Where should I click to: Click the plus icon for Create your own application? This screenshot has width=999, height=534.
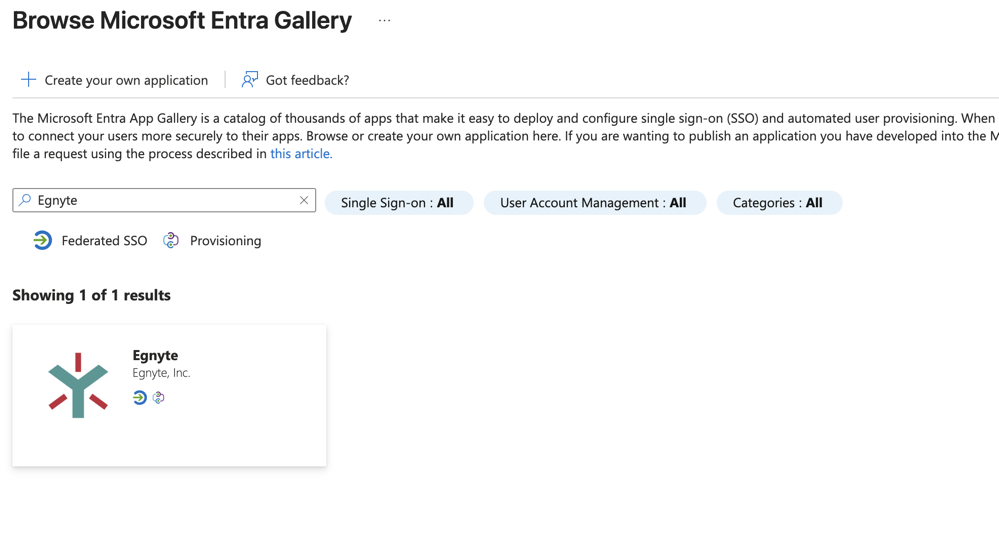point(29,80)
